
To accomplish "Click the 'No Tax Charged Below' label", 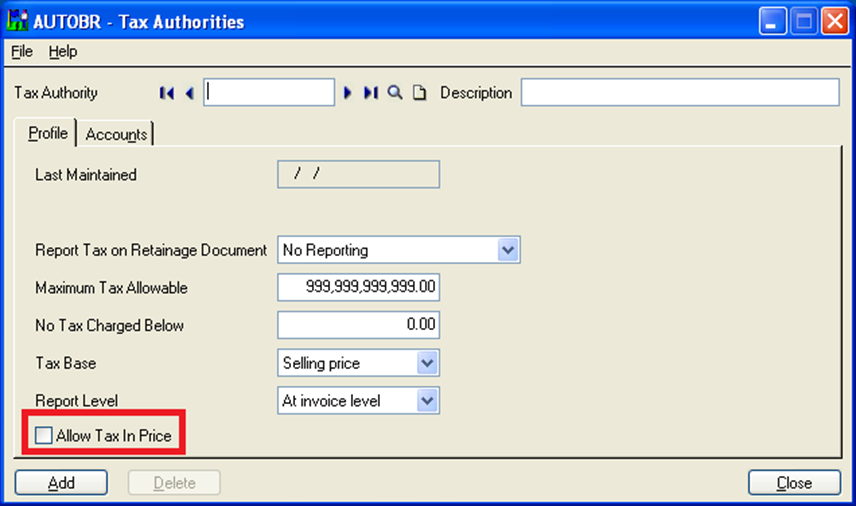I will [109, 325].
